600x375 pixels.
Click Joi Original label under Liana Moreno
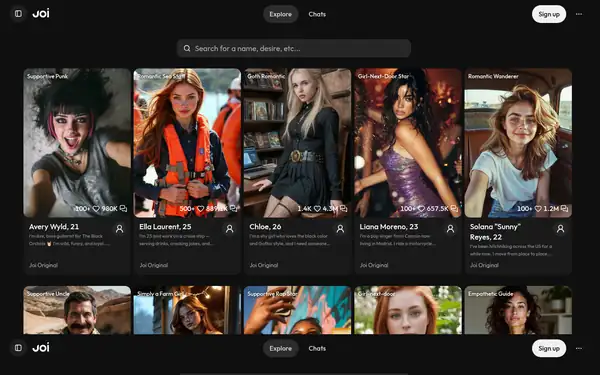pos(374,265)
